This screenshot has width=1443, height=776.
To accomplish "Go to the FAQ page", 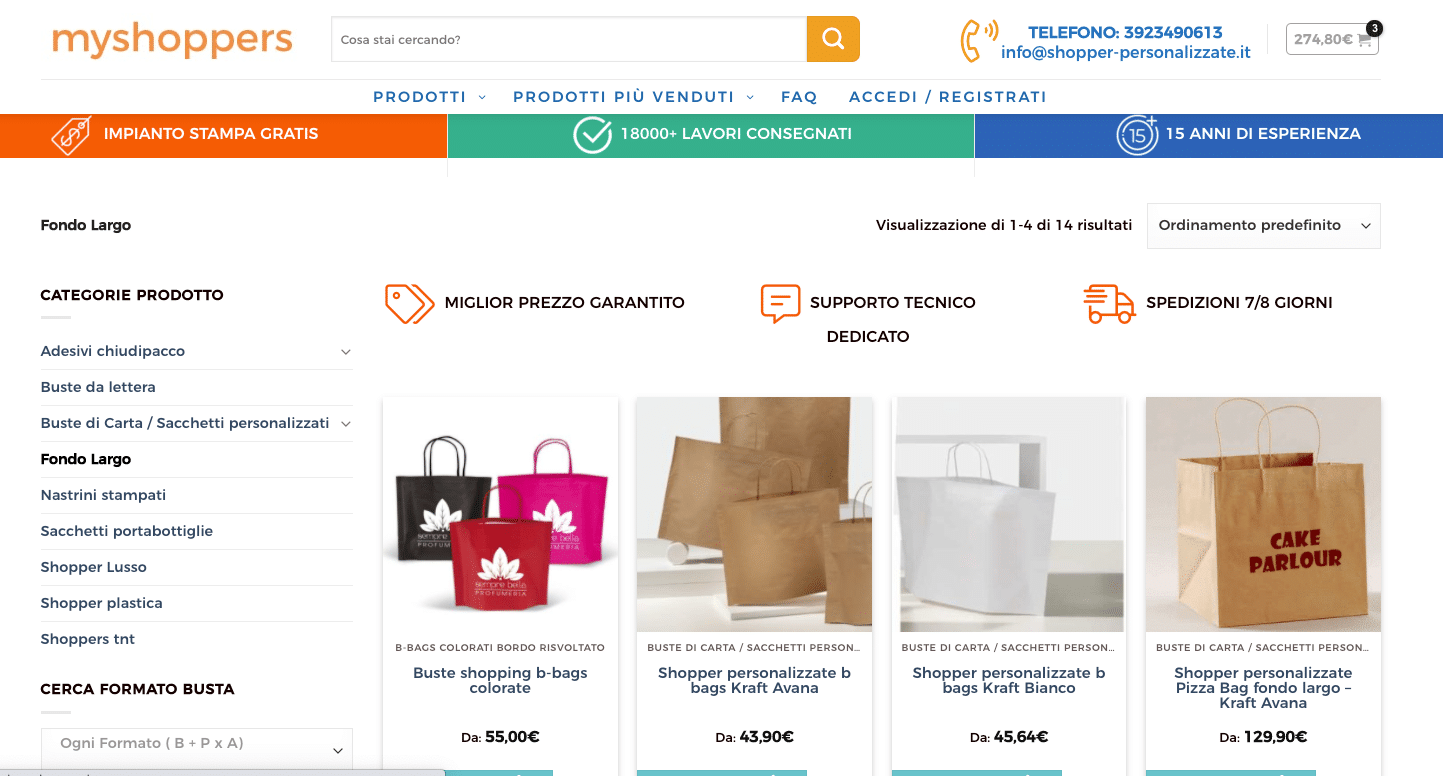I will click(799, 97).
